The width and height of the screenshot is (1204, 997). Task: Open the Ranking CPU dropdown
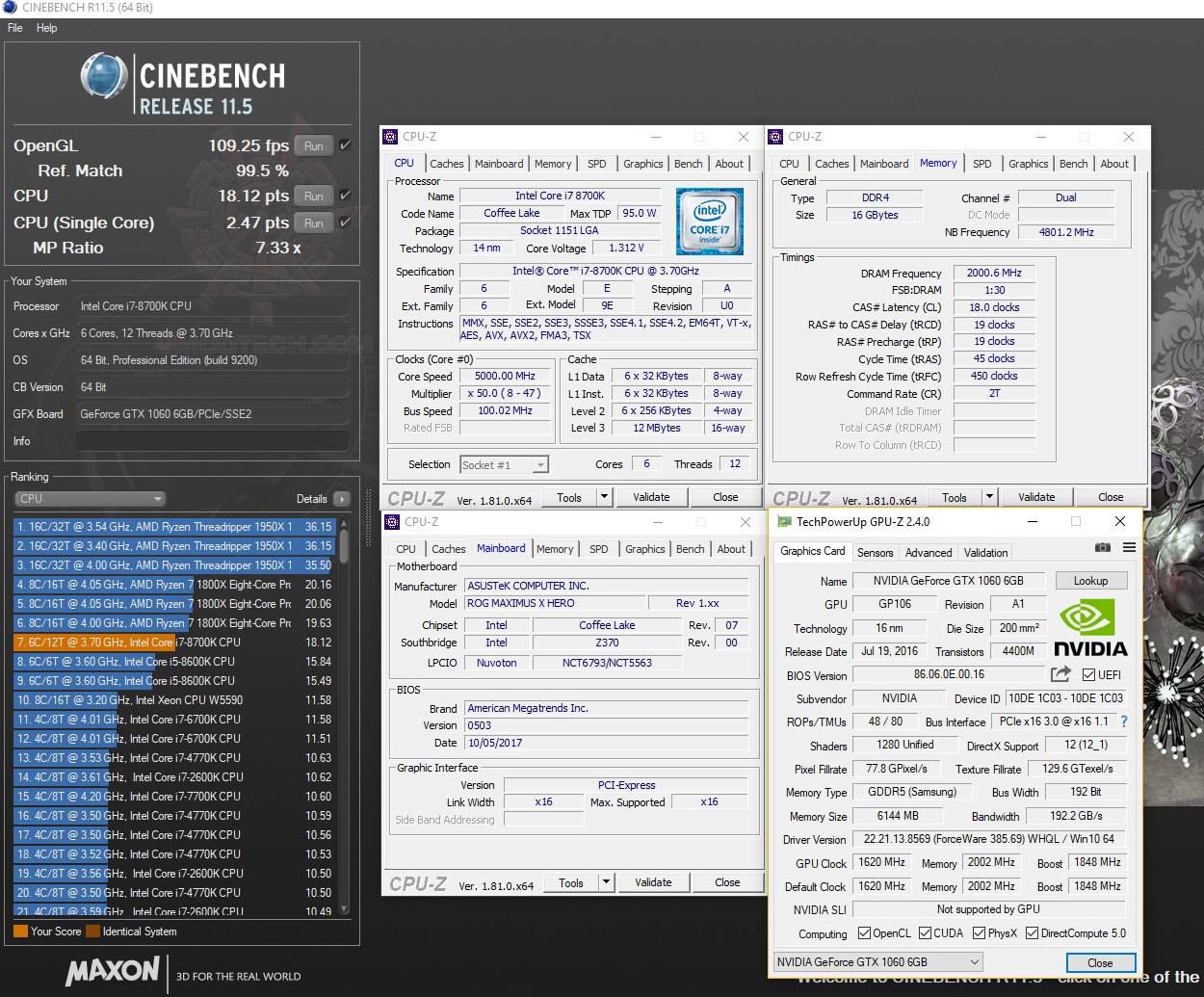(91, 499)
